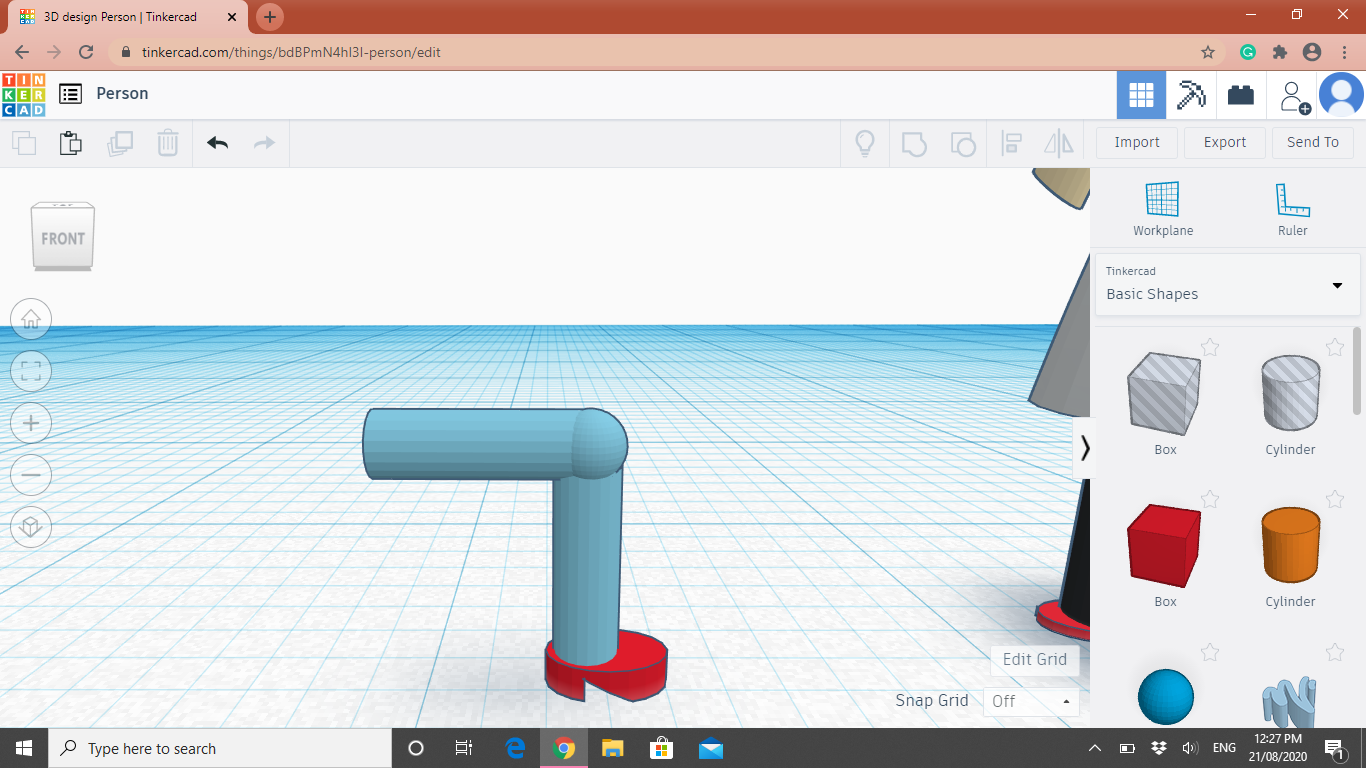Zoom out with the minus button
The height and width of the screenshot is (768, 1366).
click(31, 475)
